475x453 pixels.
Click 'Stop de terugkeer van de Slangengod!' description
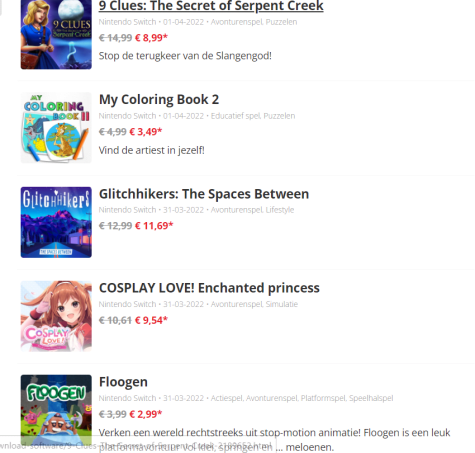185,56
